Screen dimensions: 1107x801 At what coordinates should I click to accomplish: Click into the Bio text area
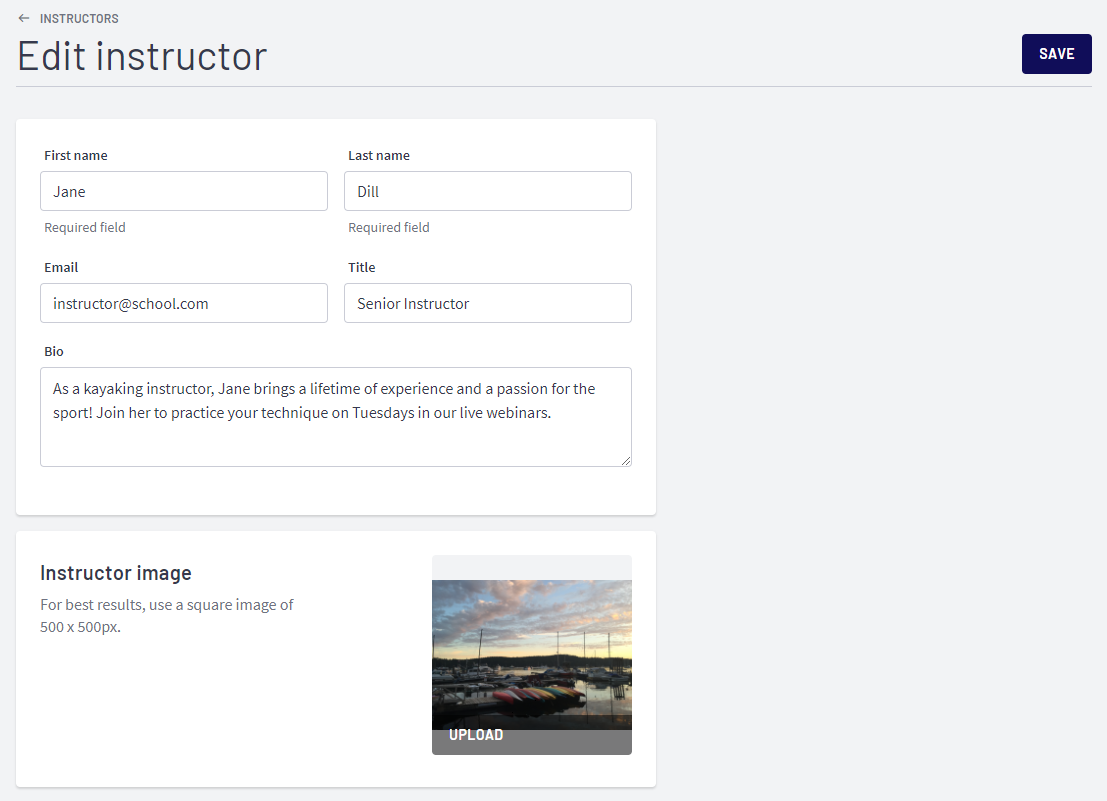336,417
